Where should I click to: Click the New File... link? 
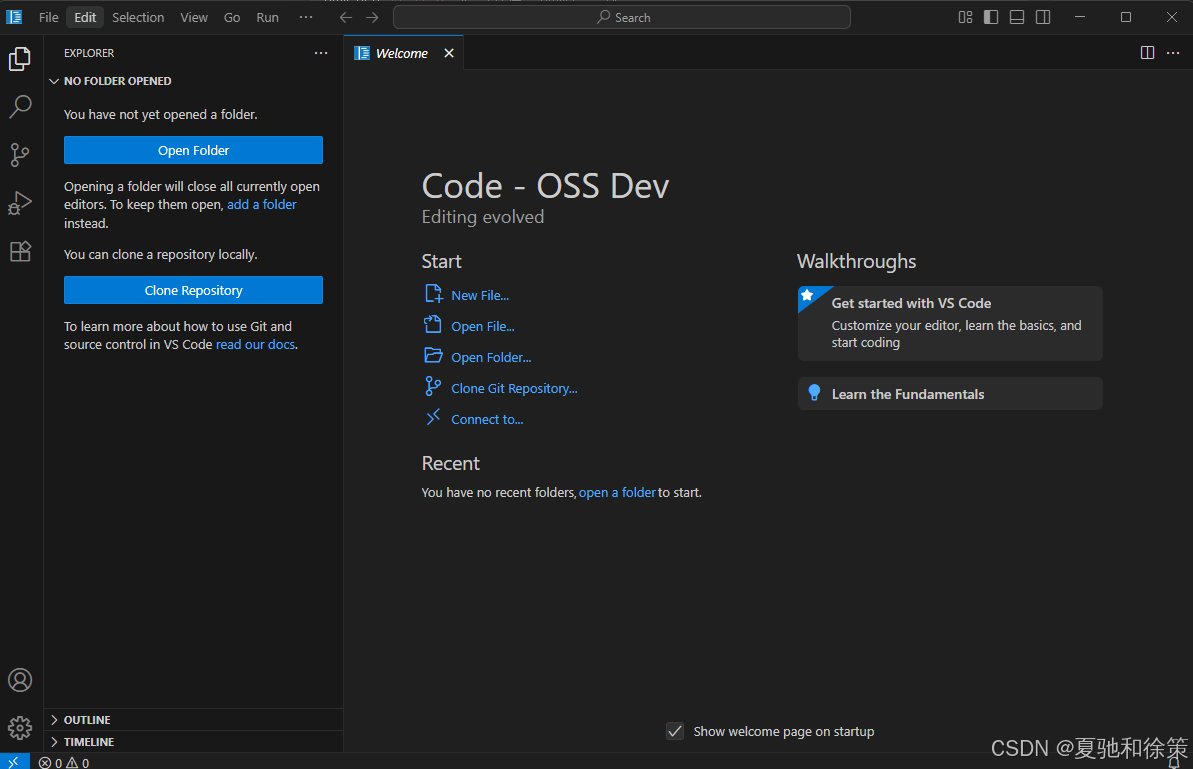point(480,295)
